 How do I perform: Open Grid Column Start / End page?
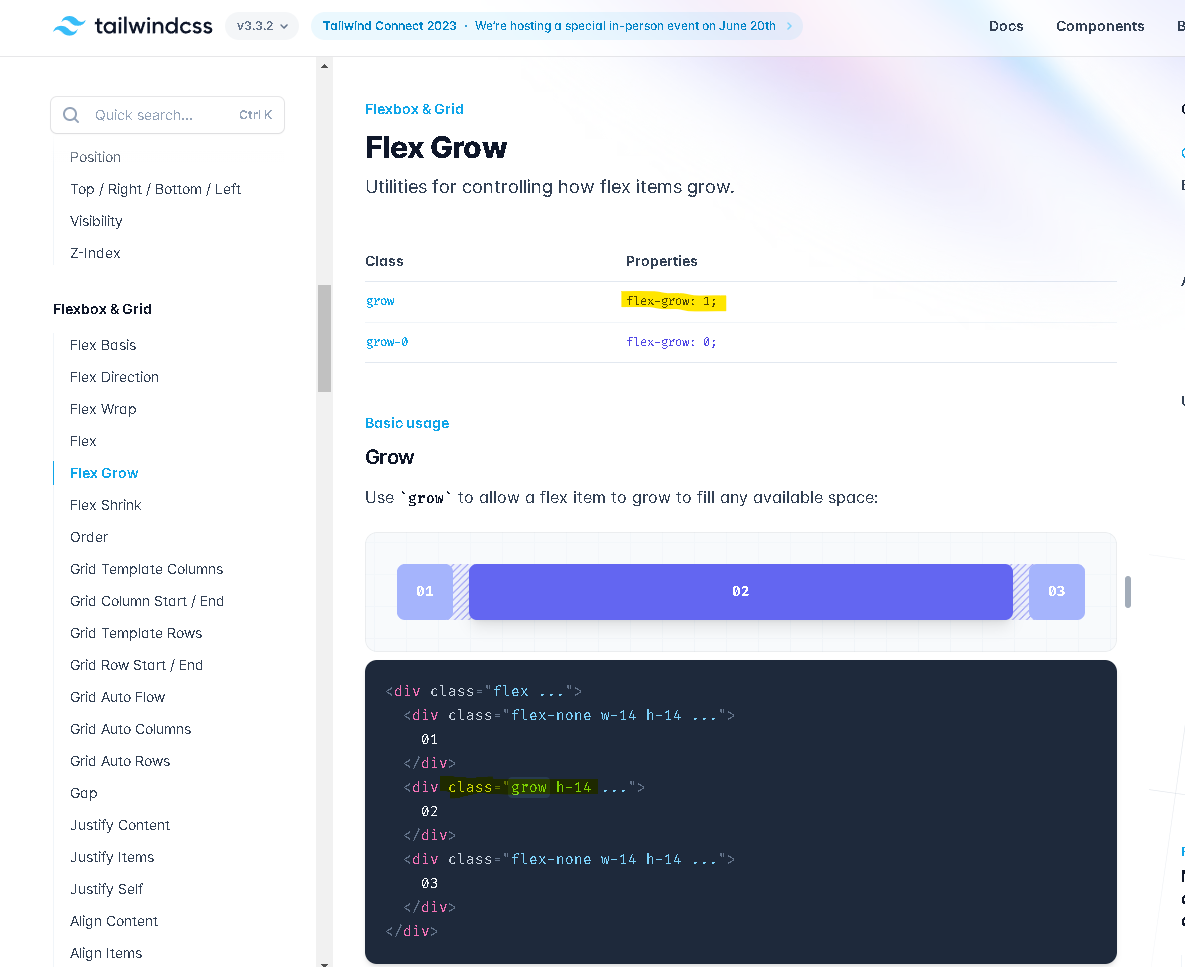[x=147, y=601]
